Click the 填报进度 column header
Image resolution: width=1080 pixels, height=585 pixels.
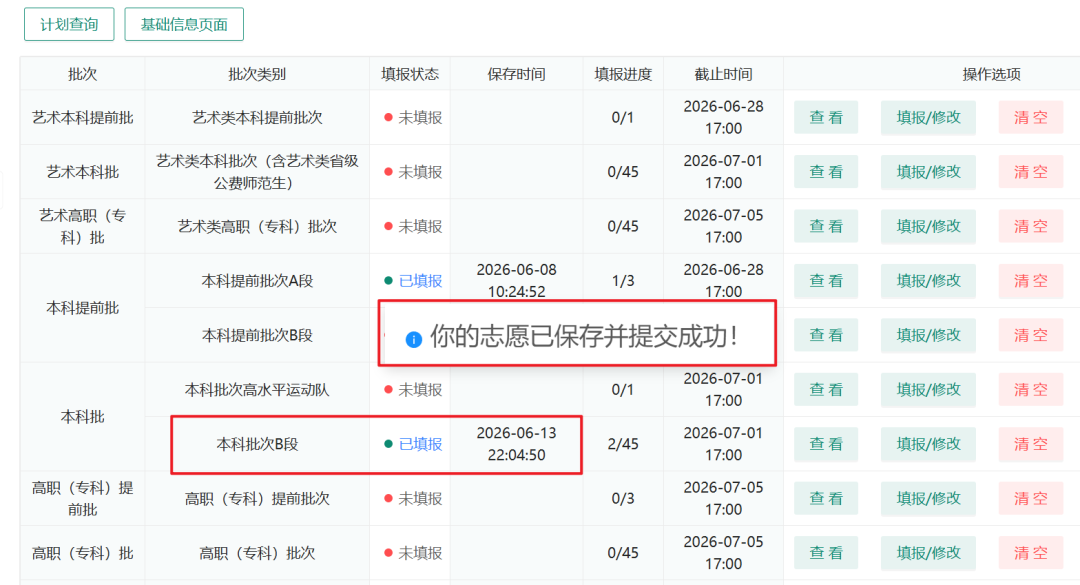pos(623,74)
